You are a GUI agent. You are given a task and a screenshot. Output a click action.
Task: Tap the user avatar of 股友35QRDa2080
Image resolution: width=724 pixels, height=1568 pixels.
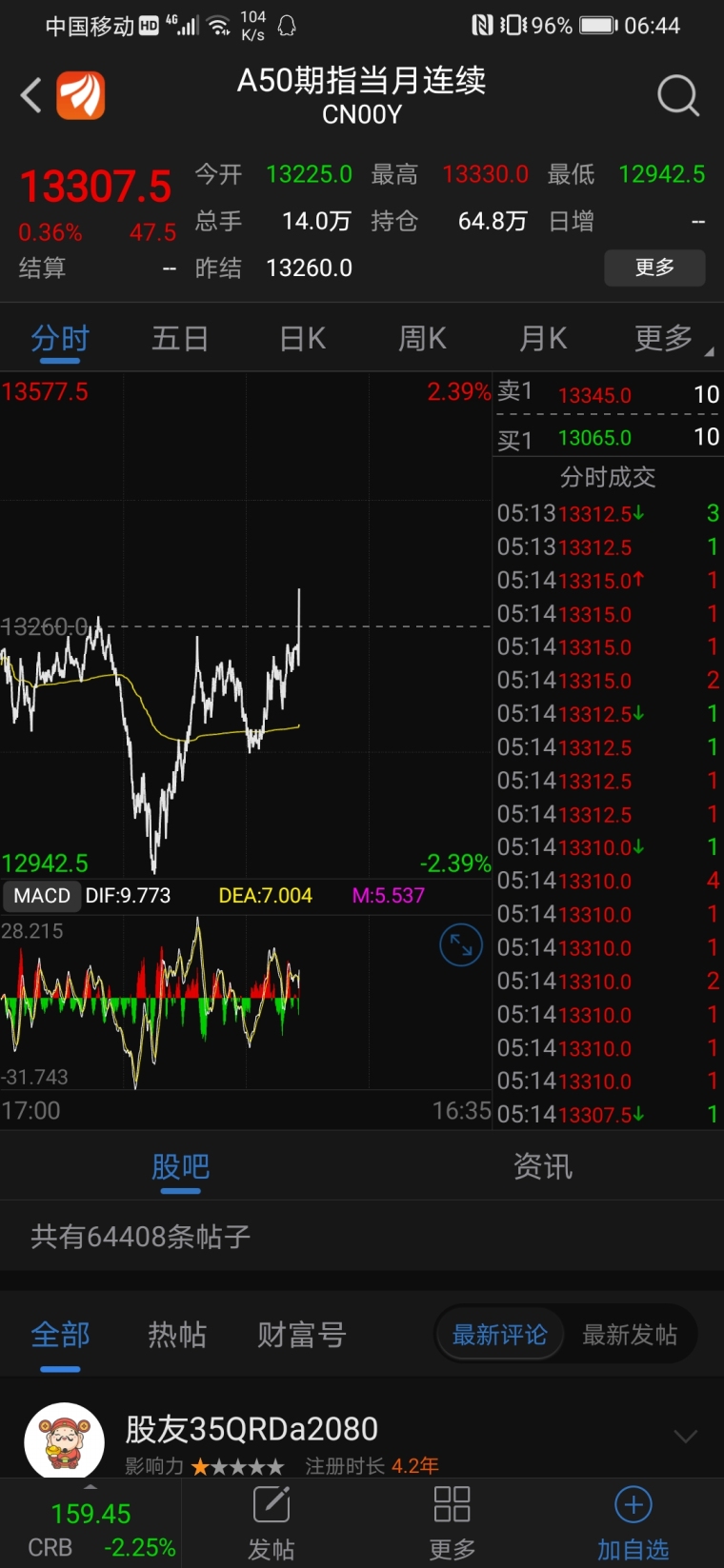(64, 1441)
